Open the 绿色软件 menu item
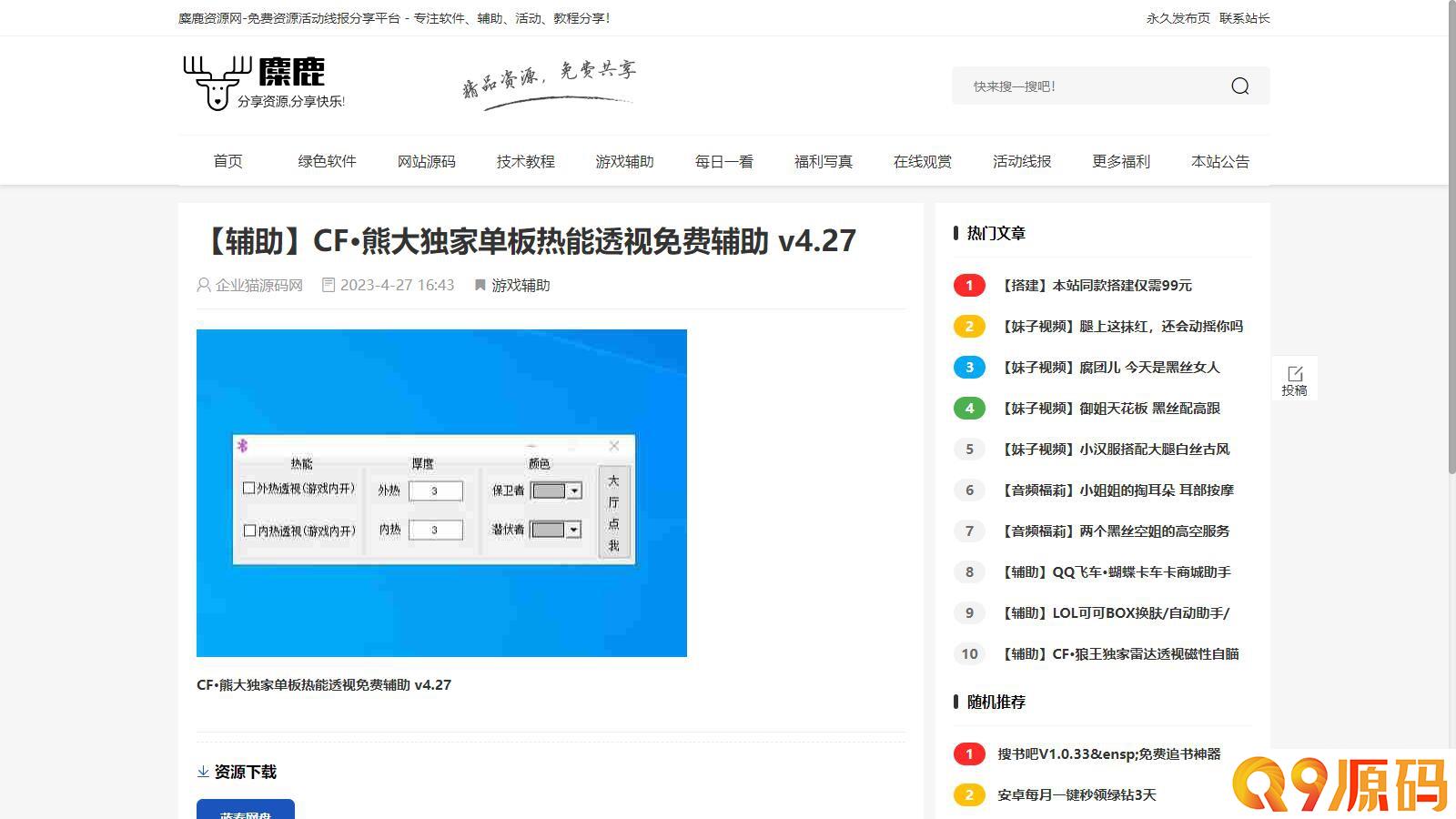 click(327, 161)
